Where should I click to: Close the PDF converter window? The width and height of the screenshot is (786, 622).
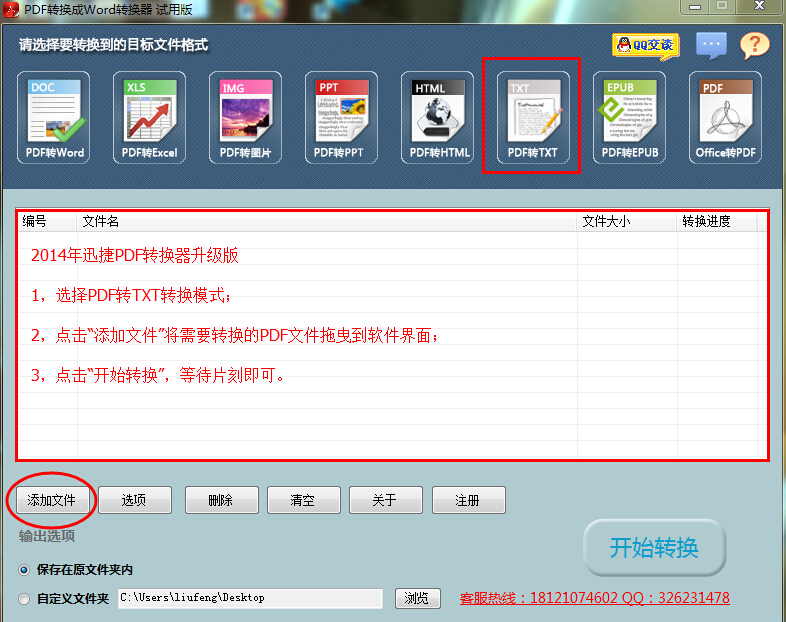click(x=759, y=6)
